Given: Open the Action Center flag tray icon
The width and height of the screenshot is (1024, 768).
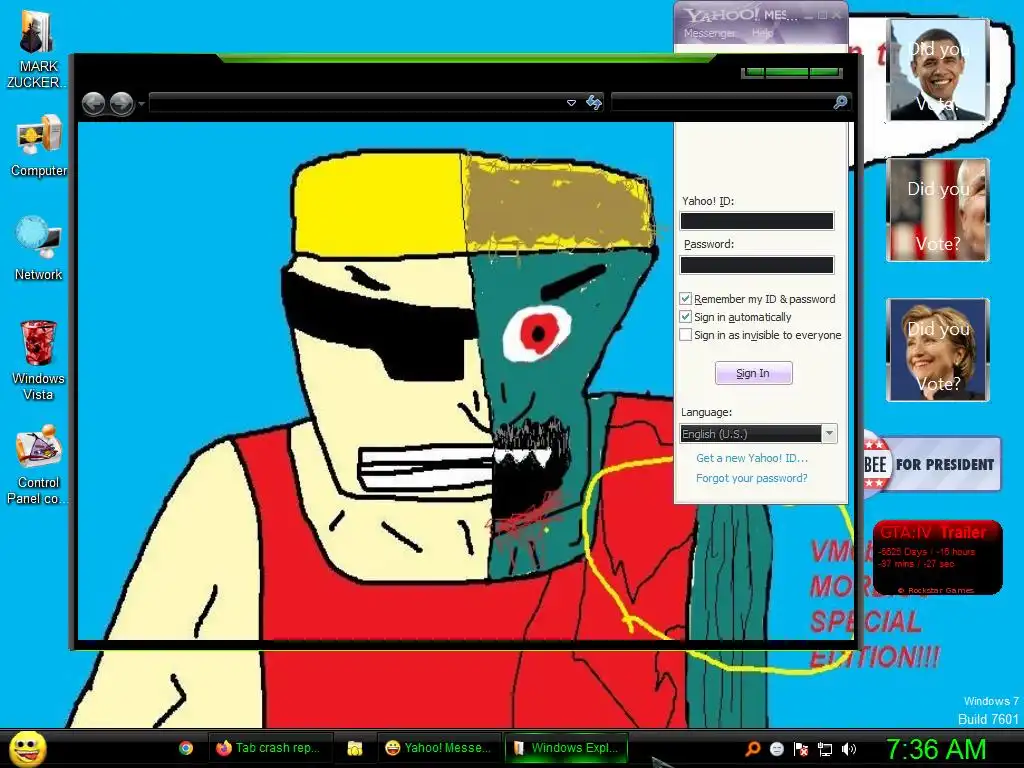Looking at the screenshot, I should [x=801, y=749].
